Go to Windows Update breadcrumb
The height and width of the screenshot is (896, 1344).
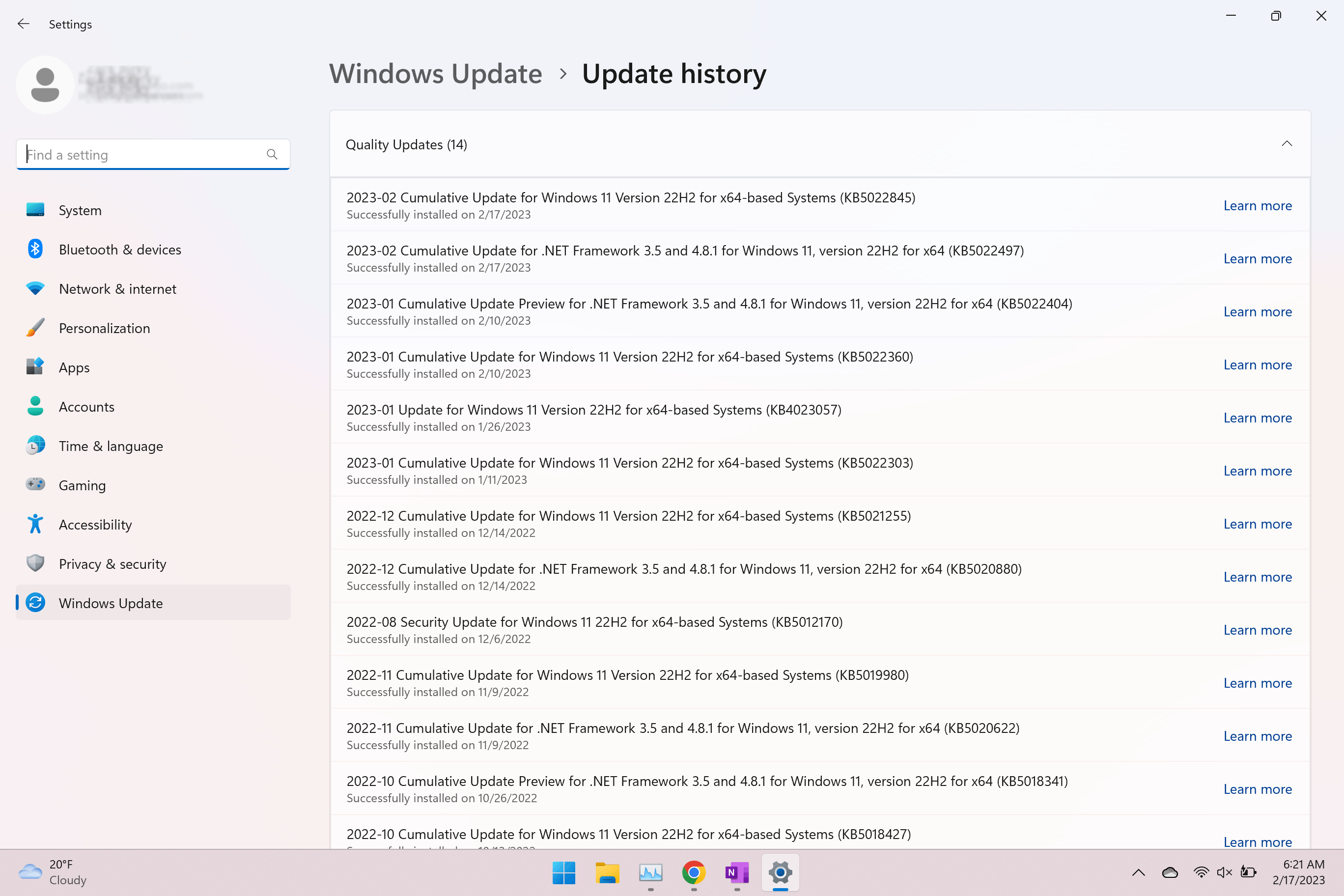[x=435, y=74]
